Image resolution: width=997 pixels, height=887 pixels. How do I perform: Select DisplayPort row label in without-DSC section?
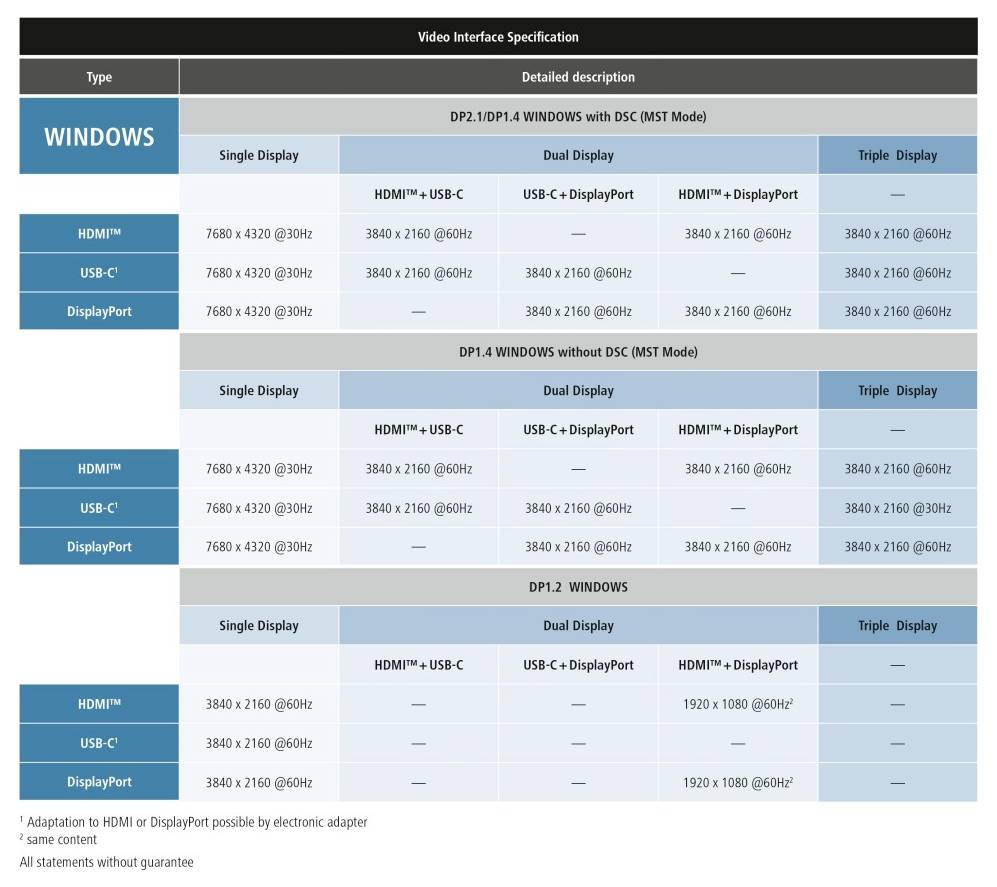(99, 547)
